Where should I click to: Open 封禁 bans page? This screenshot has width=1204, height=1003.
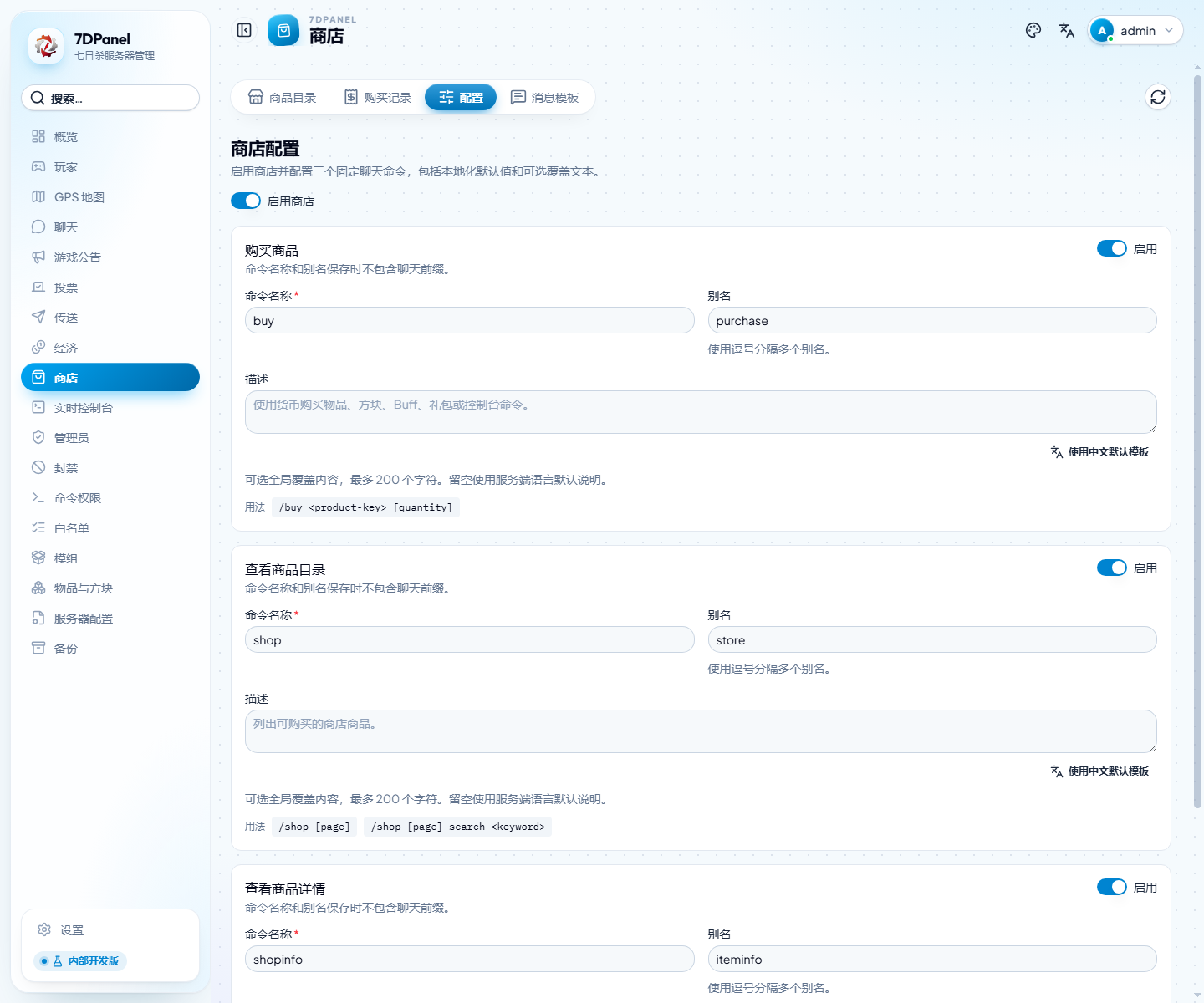click(x=110, y=467)
